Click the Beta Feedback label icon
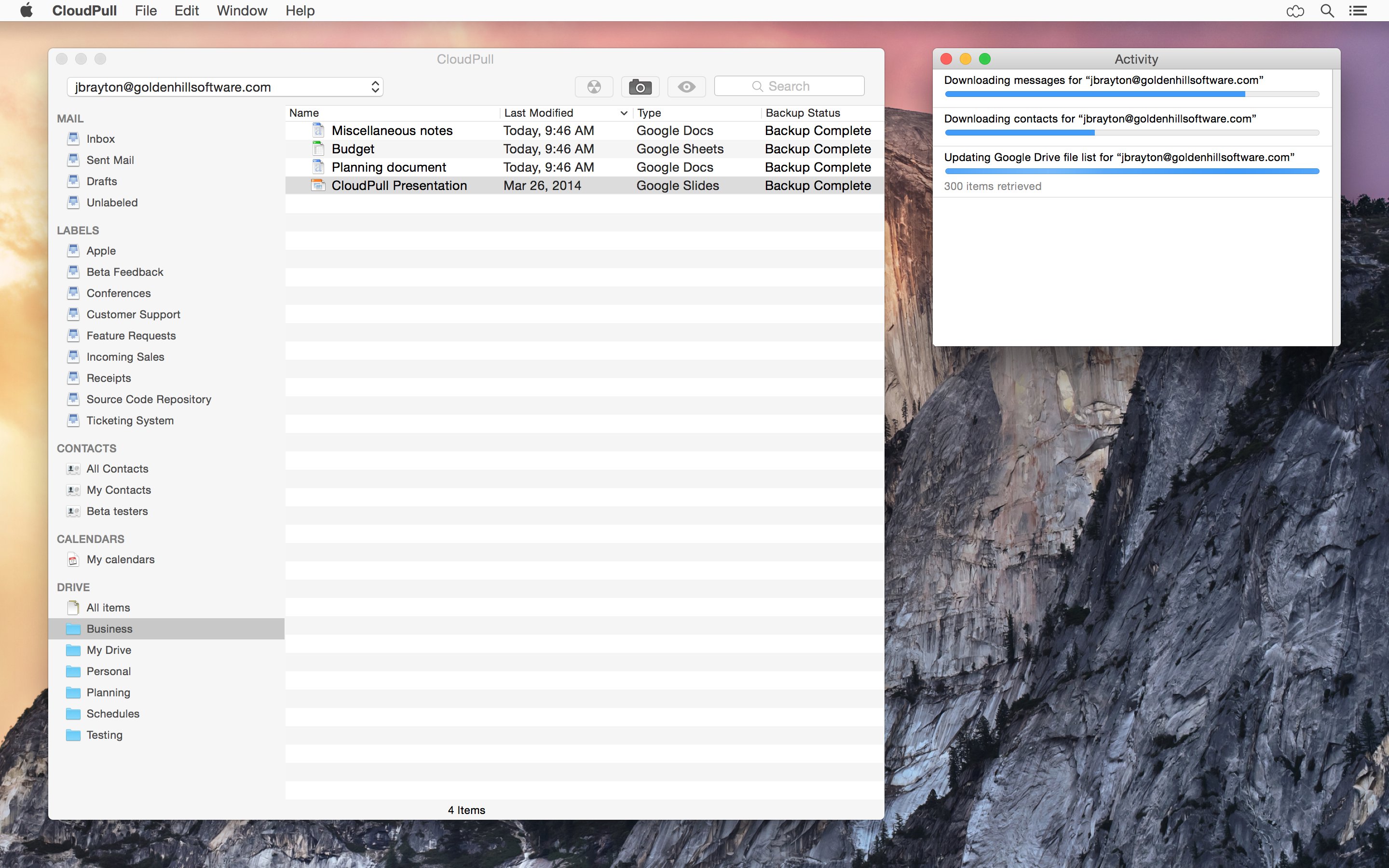 point(73,271)
